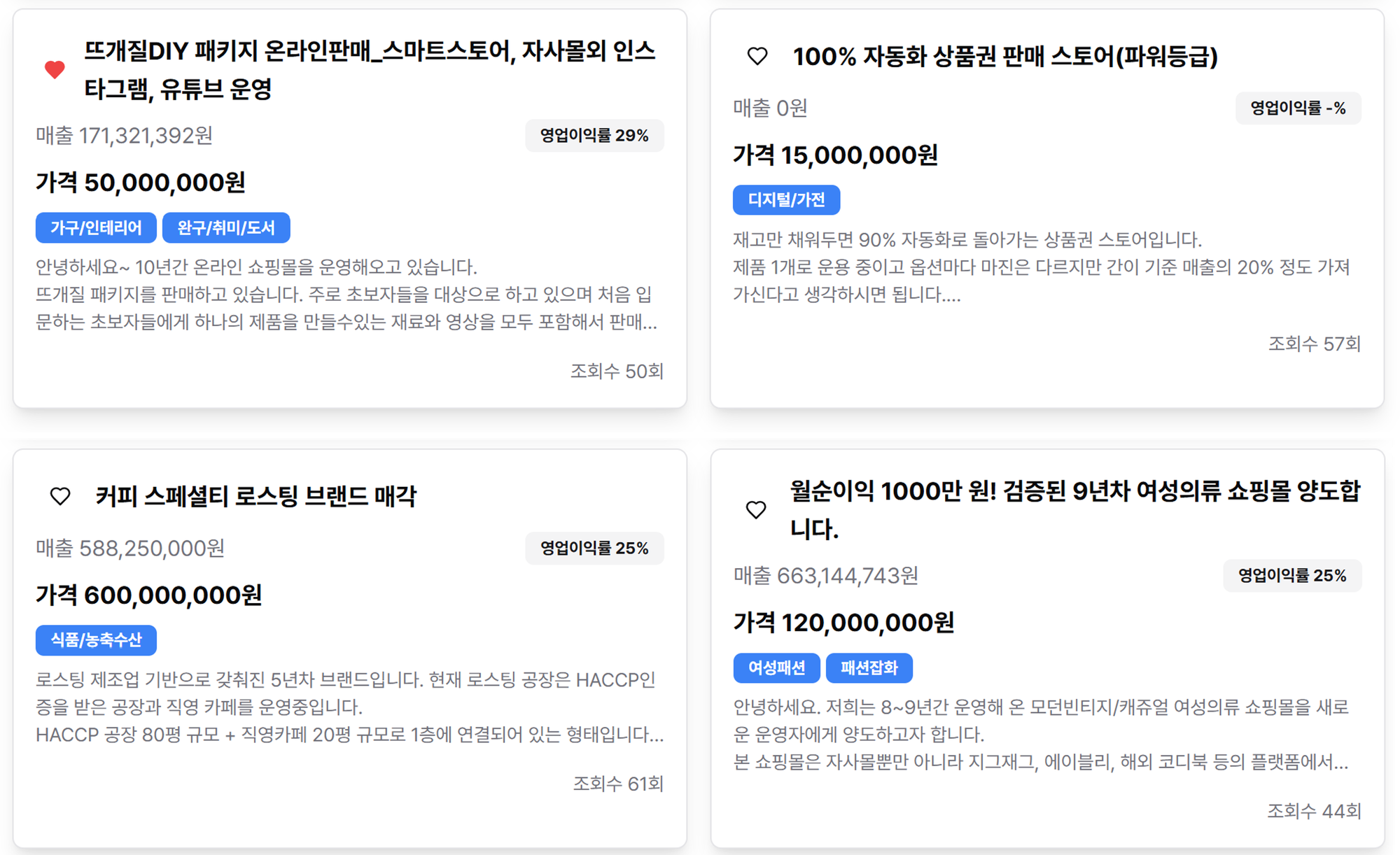Click the HACCP roasting factory description text
Screen dimensions: 1400x855
(350, 707)
